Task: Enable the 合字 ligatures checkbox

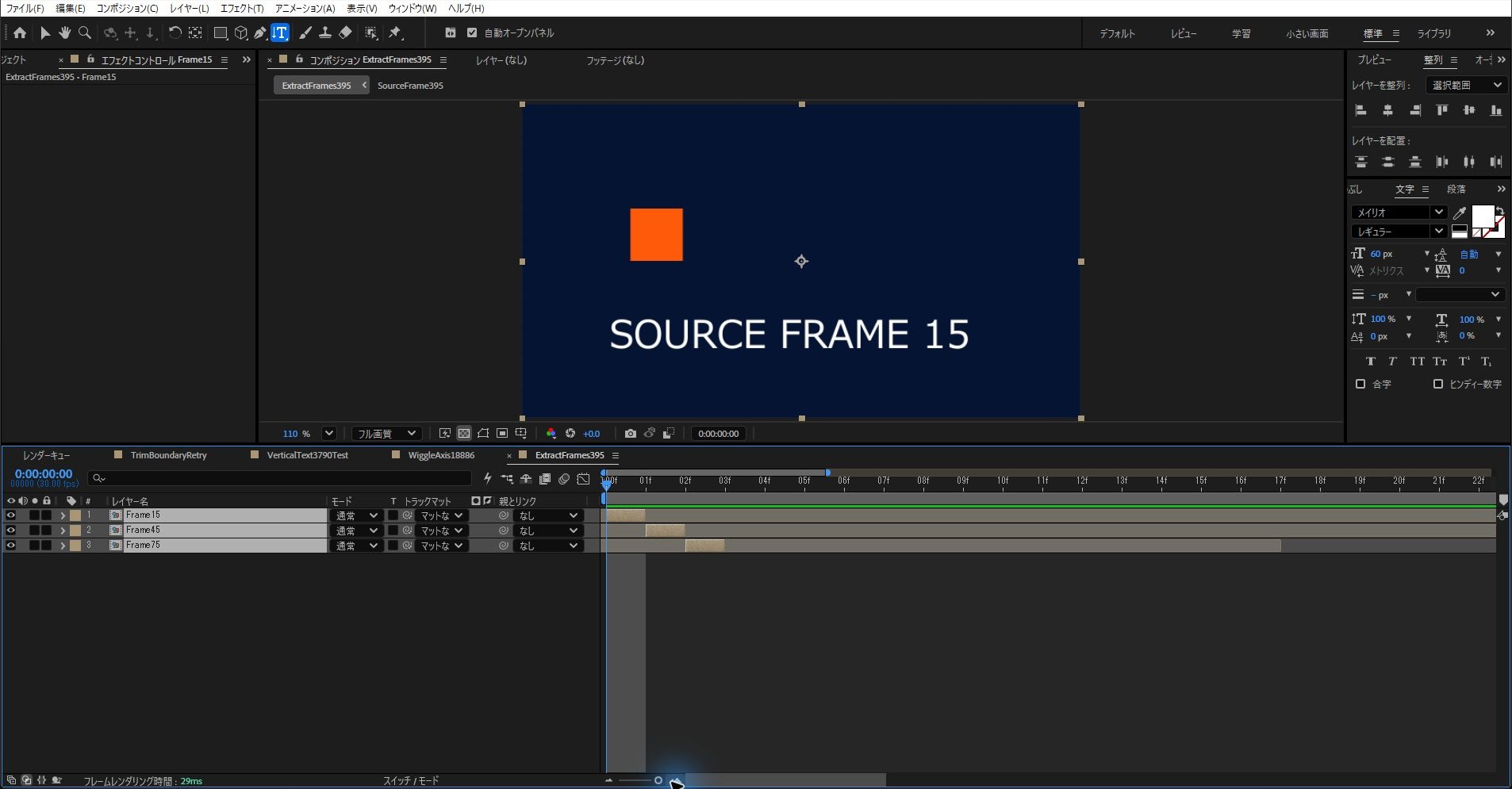Action: click(x=1360, y=384)
